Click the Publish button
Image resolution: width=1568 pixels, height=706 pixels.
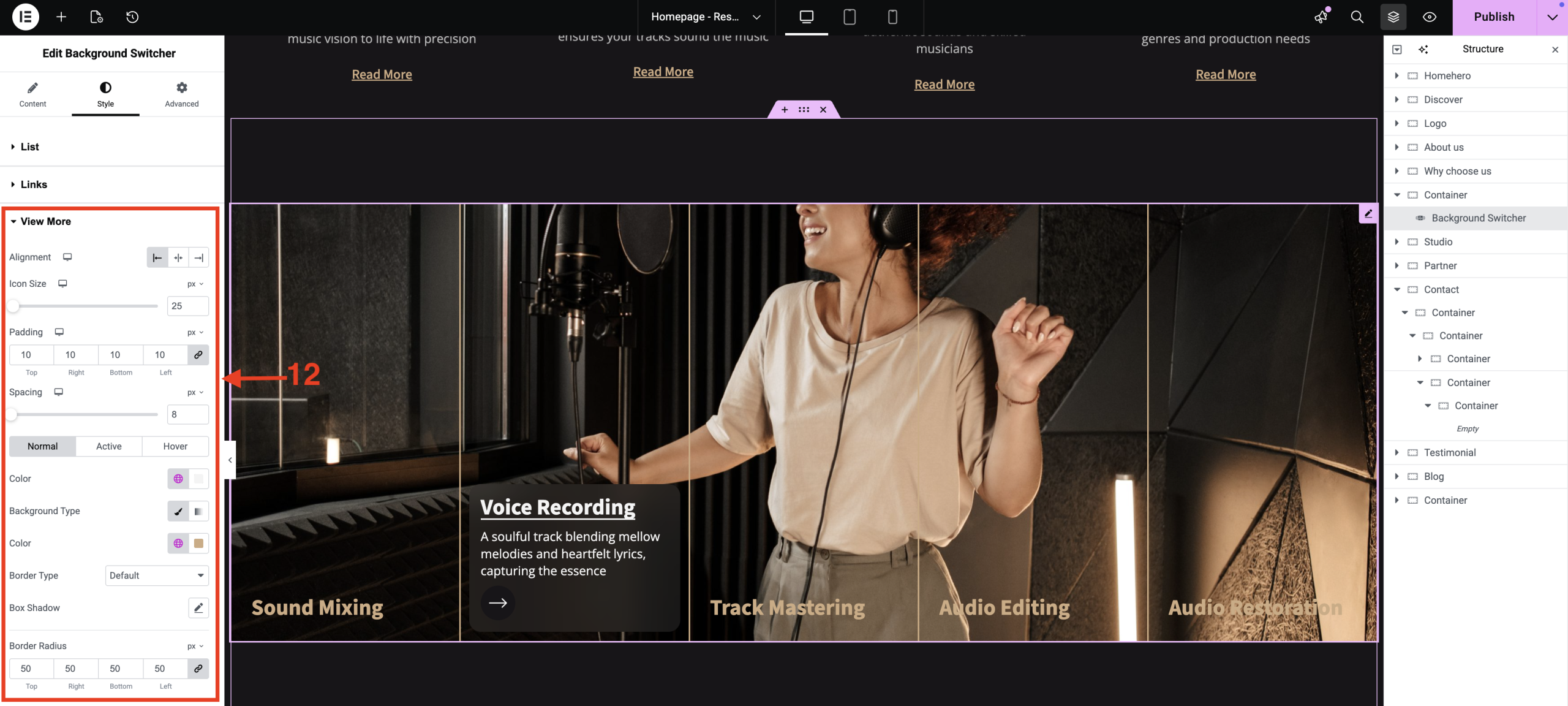tap(1493, 17)
